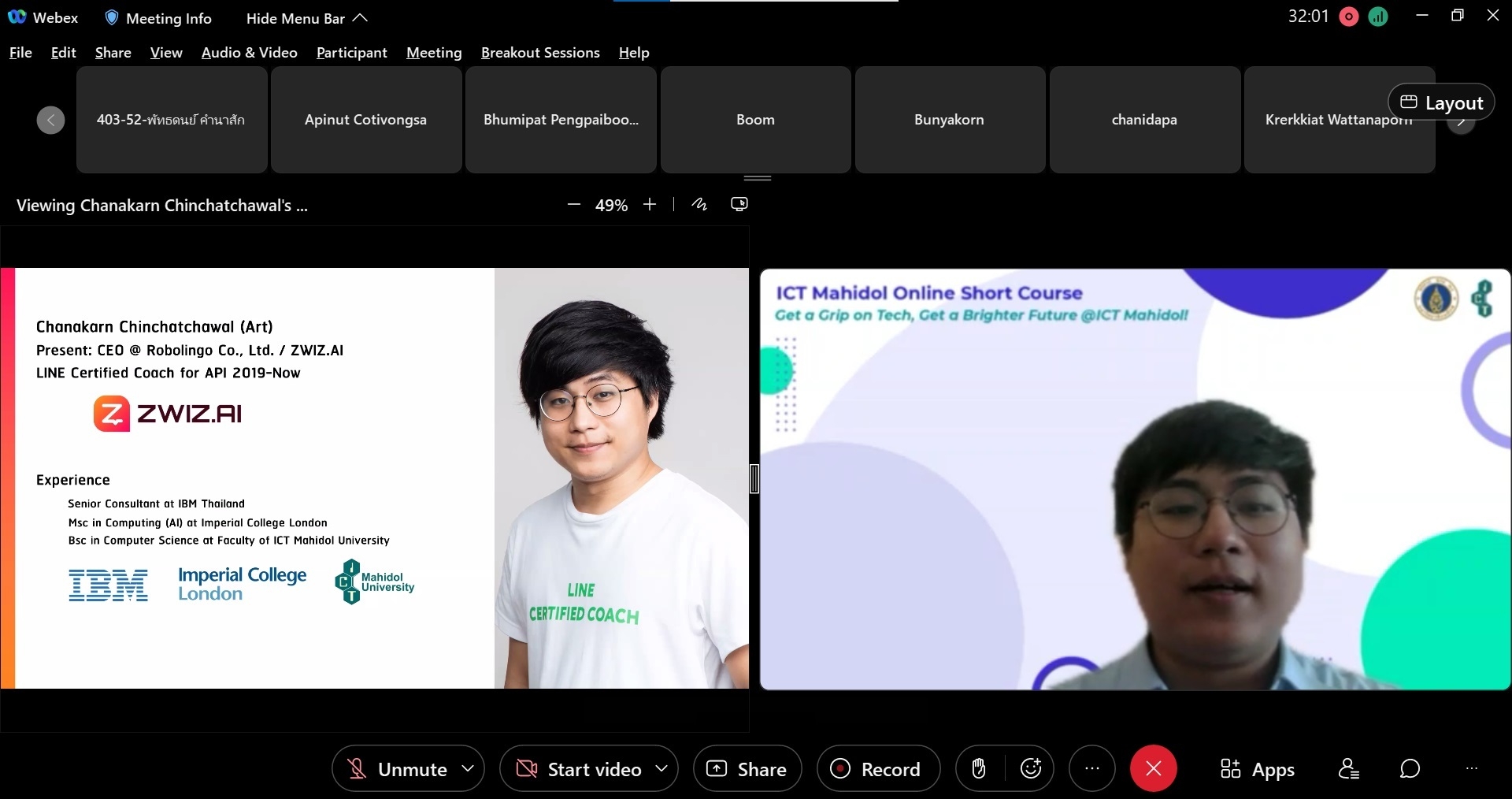Unmute the microphone
This screenshot has width=1512, height=799.
tap(398, 769)
